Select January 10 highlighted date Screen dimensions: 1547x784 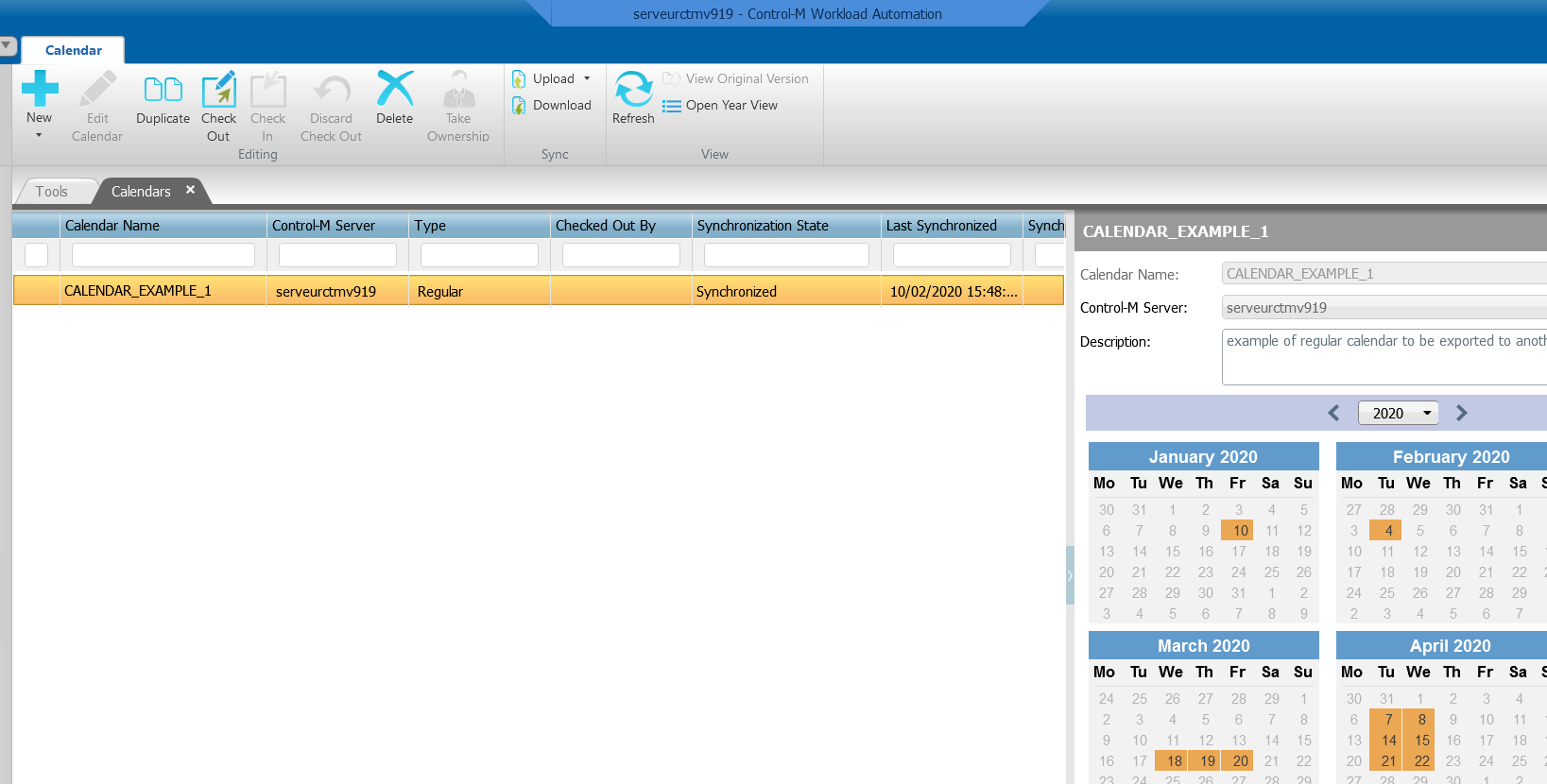[1238, 530]
